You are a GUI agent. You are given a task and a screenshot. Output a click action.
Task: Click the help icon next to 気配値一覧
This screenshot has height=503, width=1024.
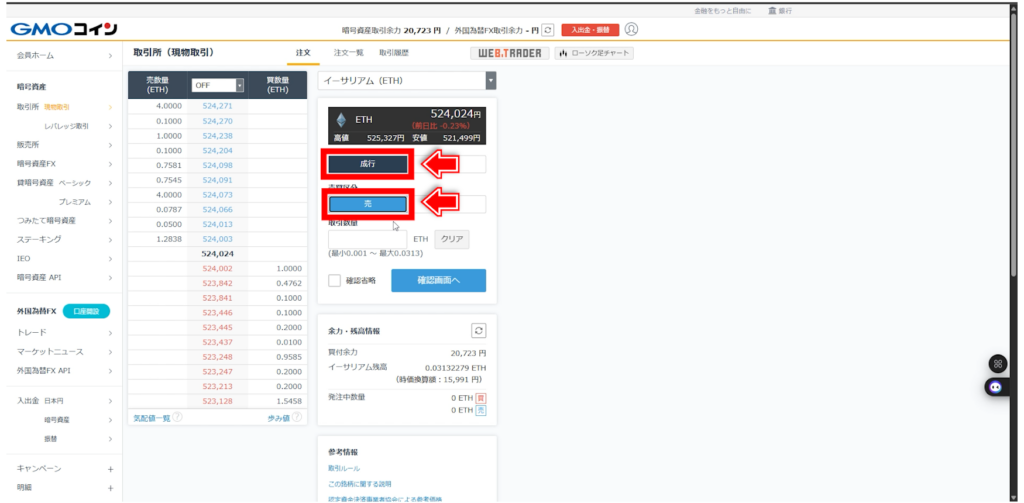[177, 418]
